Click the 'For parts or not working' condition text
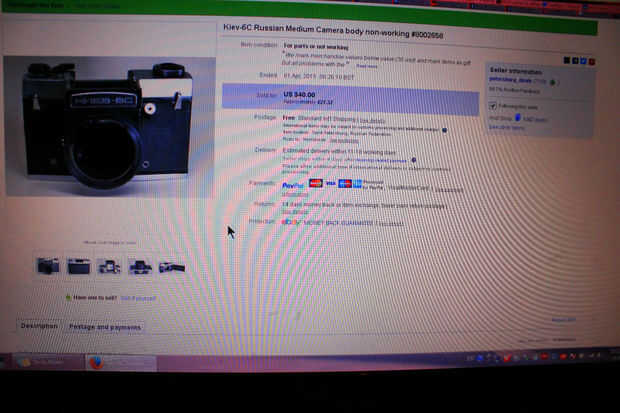Image resolution: width=620 pixels, height=413 pixels. click(x=316, y=47)
